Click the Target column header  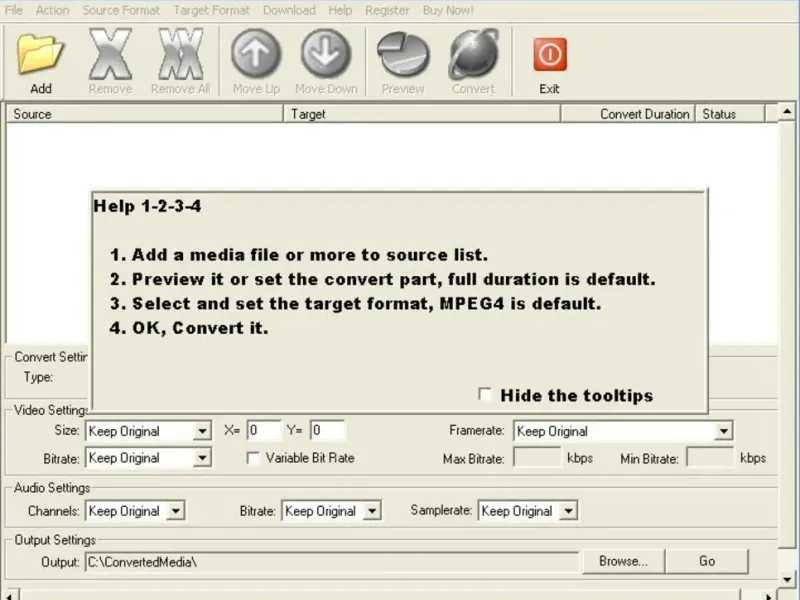[422, 114]
